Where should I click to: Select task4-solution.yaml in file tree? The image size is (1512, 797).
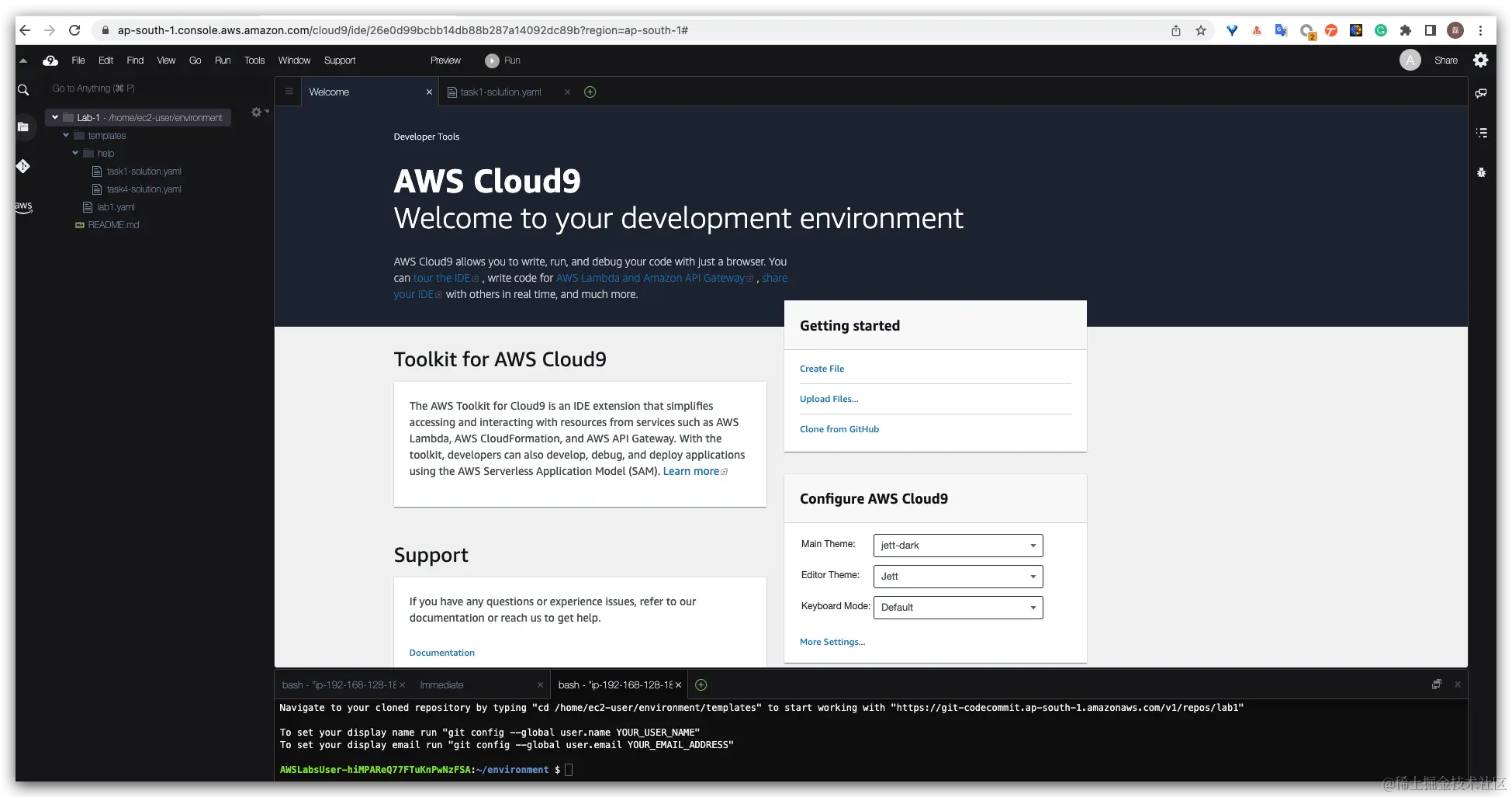click(x=144, y=189)
